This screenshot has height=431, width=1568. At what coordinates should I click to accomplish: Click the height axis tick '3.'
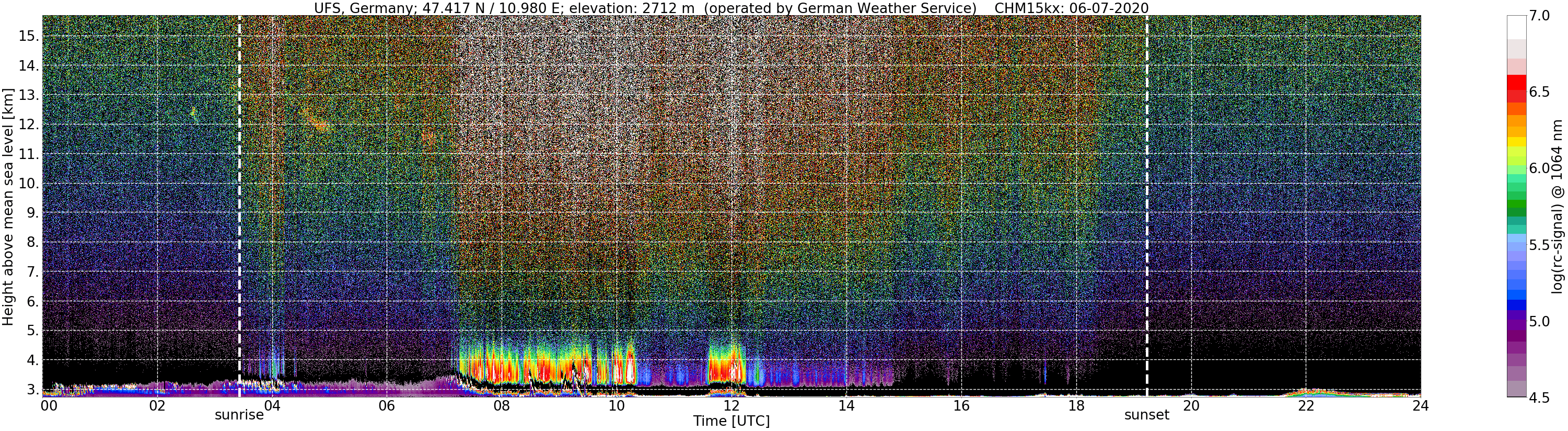32,390
